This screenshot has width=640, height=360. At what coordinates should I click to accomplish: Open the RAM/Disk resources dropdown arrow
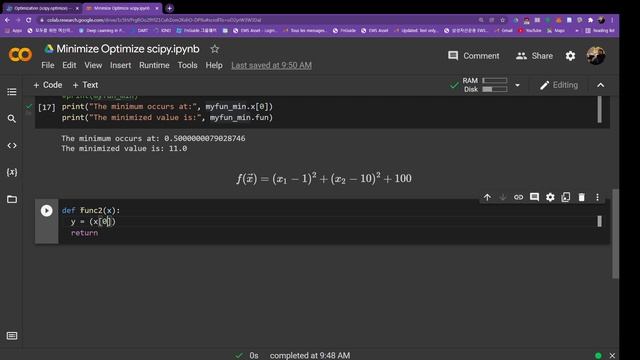(x=517, y=85)
